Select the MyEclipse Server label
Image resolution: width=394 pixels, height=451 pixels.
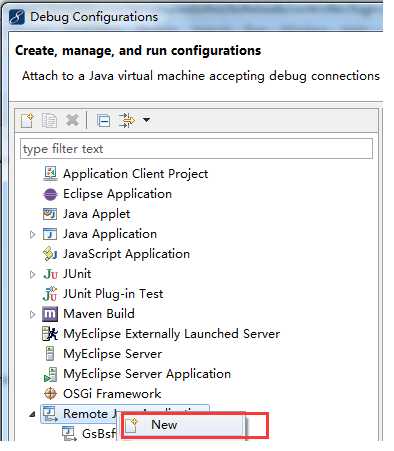[112, 354]
